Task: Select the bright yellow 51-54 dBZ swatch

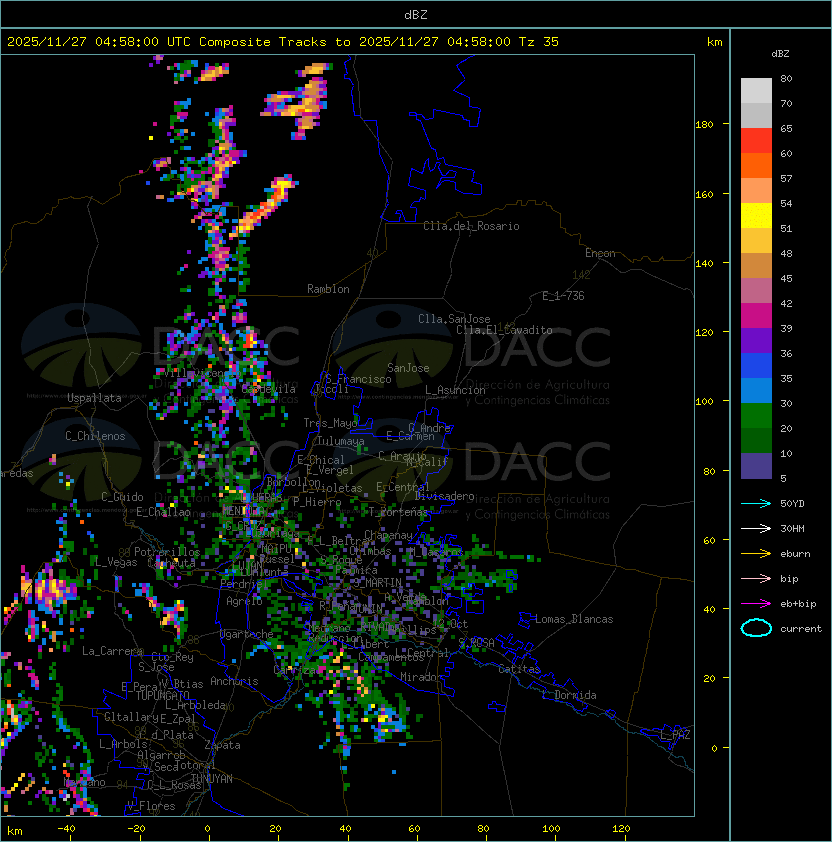Action: pyautogui.click(x=756, y=215)
